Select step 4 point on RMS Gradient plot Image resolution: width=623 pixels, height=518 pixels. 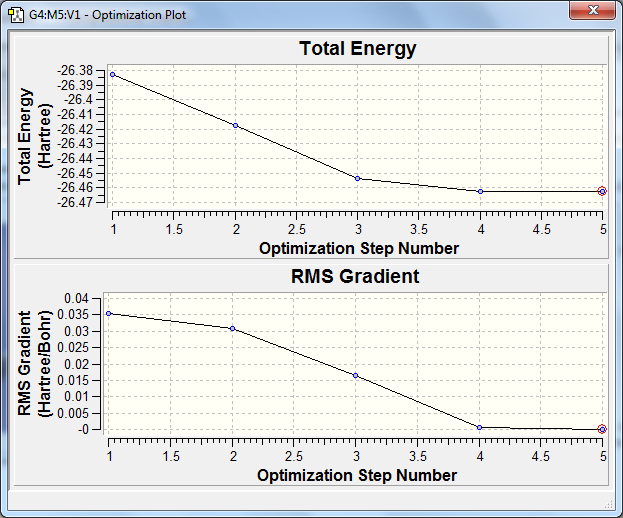(480, 427)
